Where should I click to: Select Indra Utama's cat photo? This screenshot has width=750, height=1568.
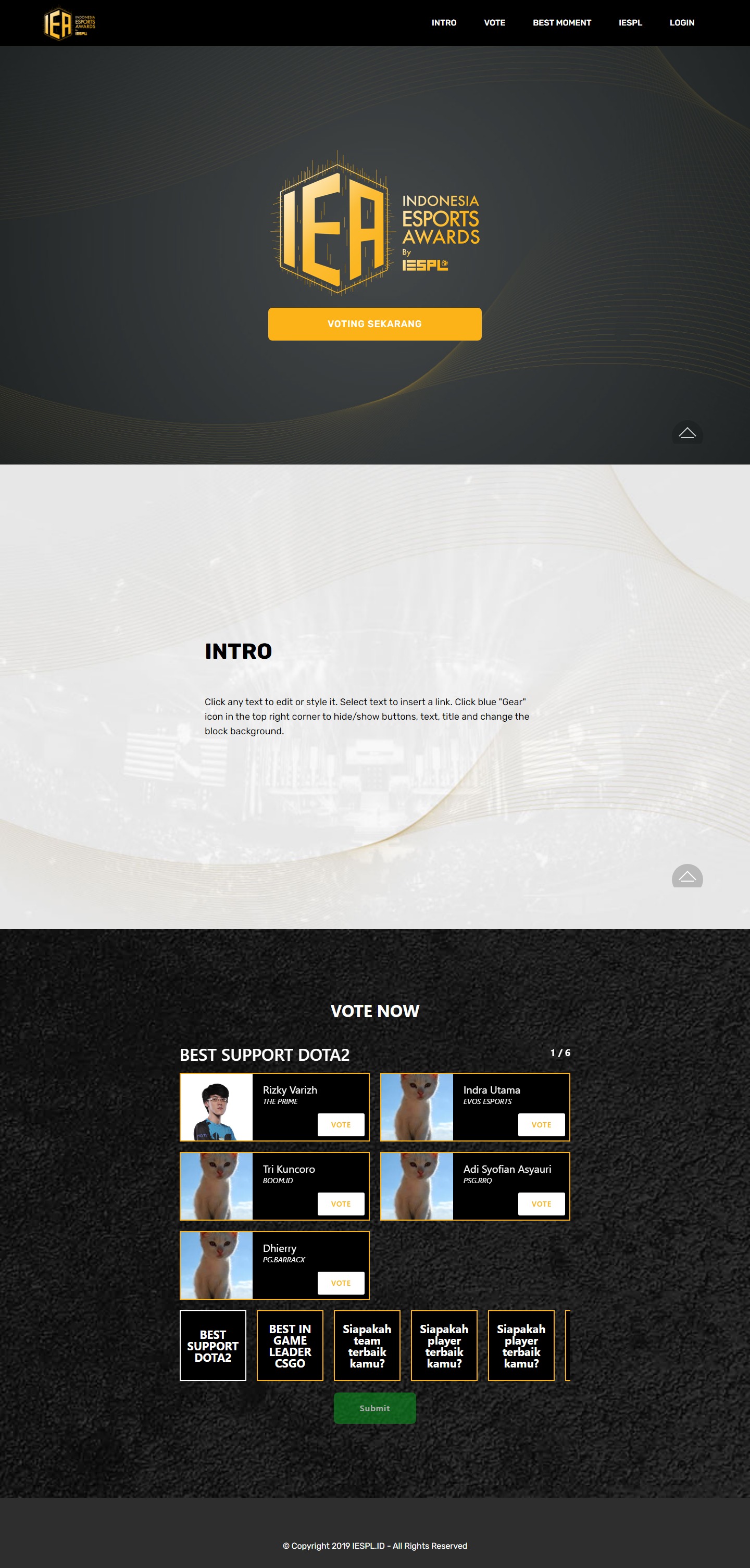(417, 1107)
